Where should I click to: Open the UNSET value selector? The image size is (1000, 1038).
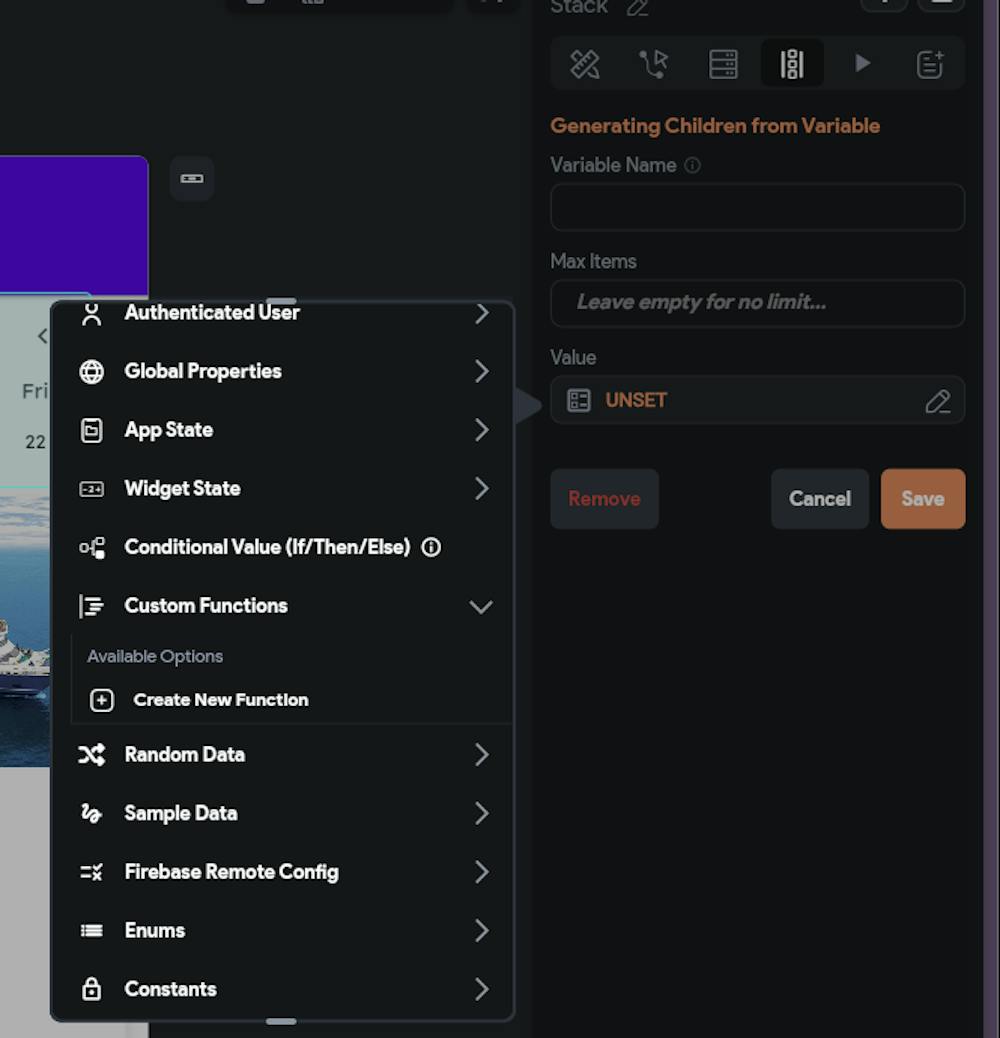757,400
